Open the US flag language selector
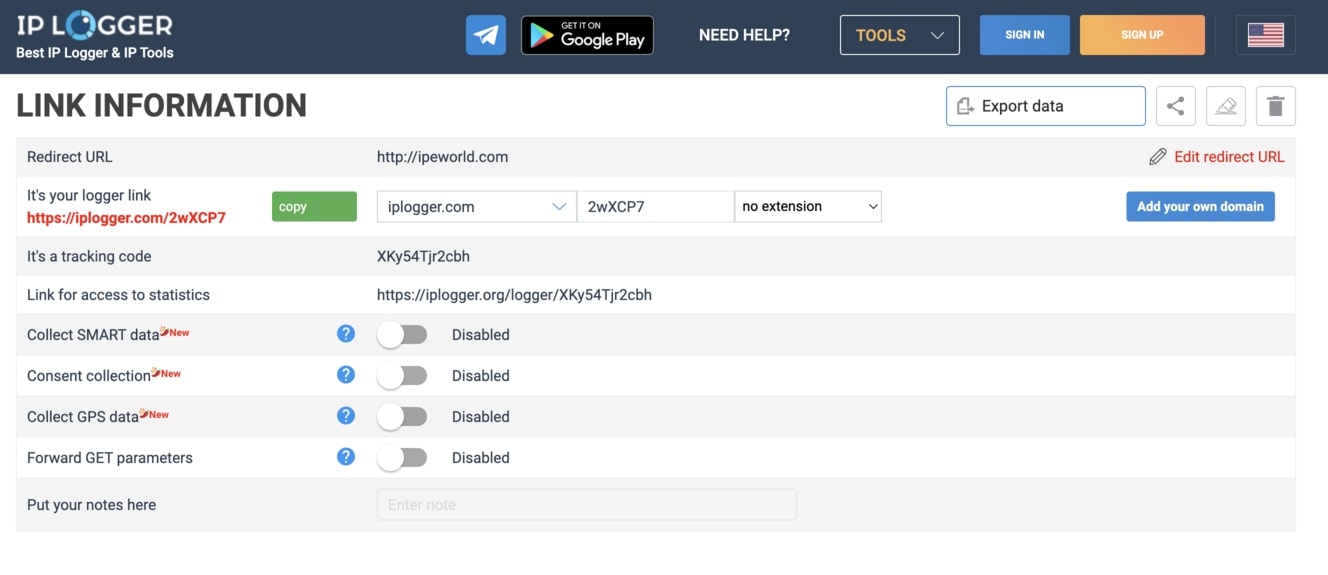This screenshot has width=1328, height=575. [x=1266, y=35]
